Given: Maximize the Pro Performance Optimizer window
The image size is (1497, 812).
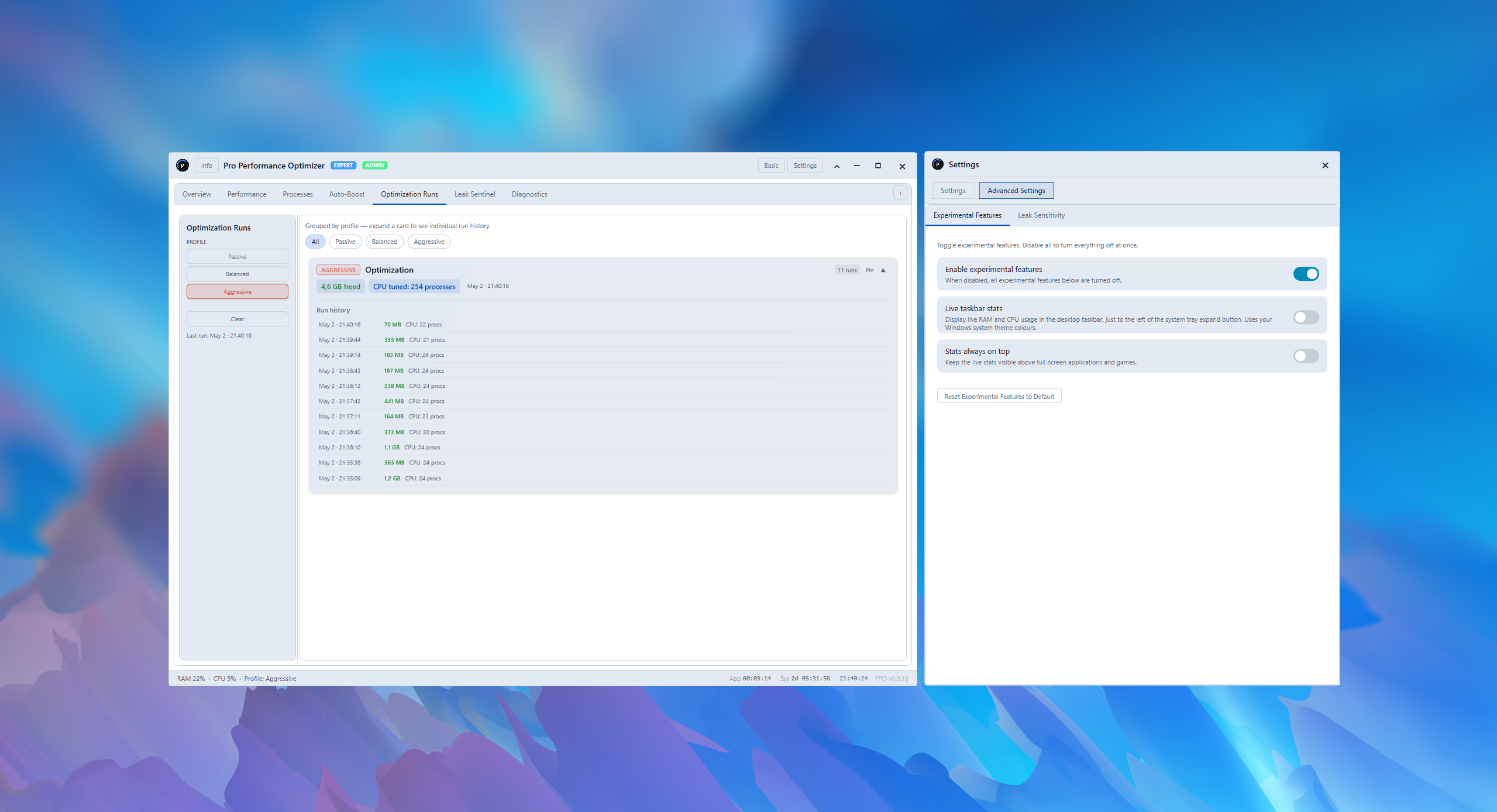Looking at the screenshot, I should point(878,166).
